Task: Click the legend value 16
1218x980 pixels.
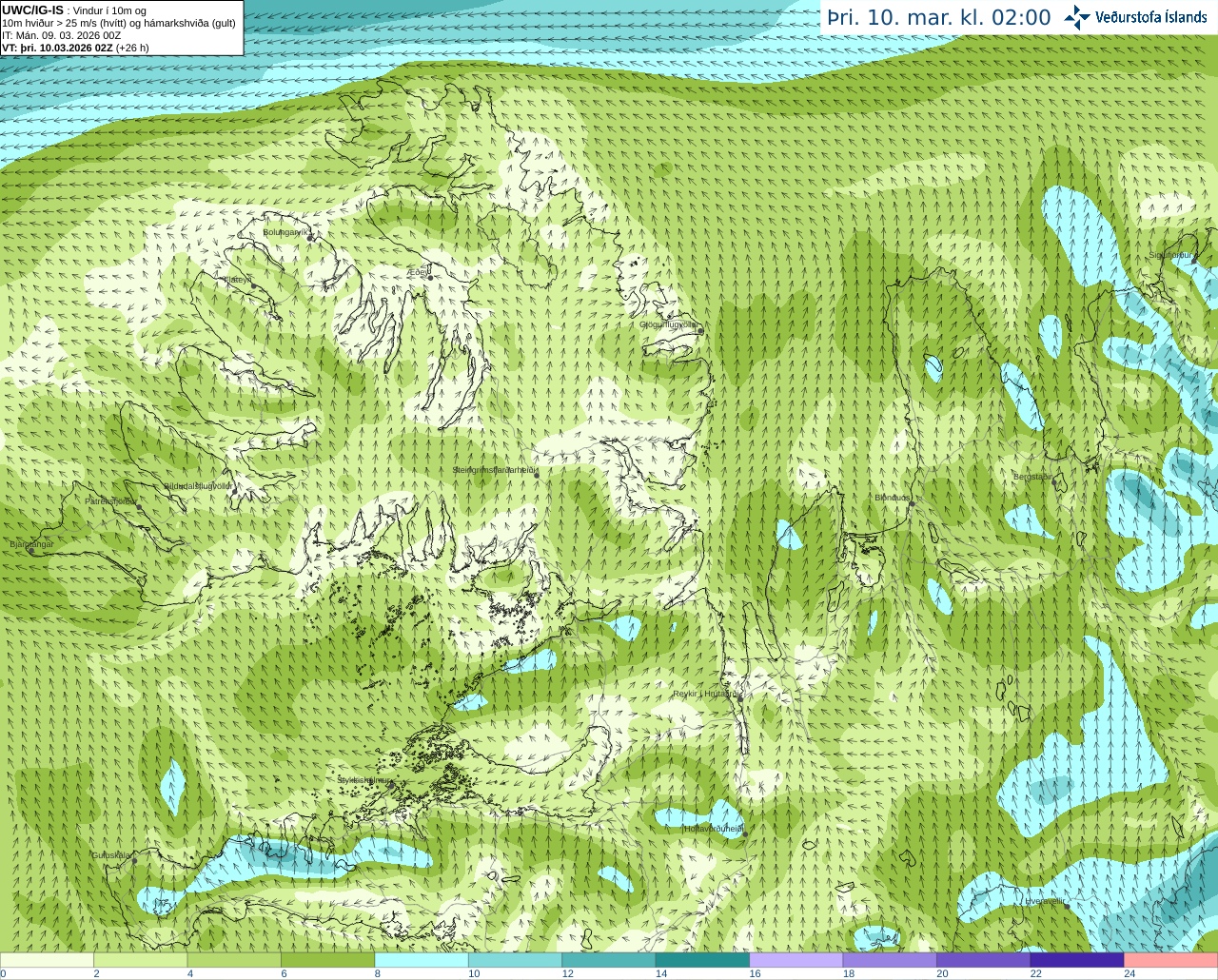Action: click(x=755, y=973)
